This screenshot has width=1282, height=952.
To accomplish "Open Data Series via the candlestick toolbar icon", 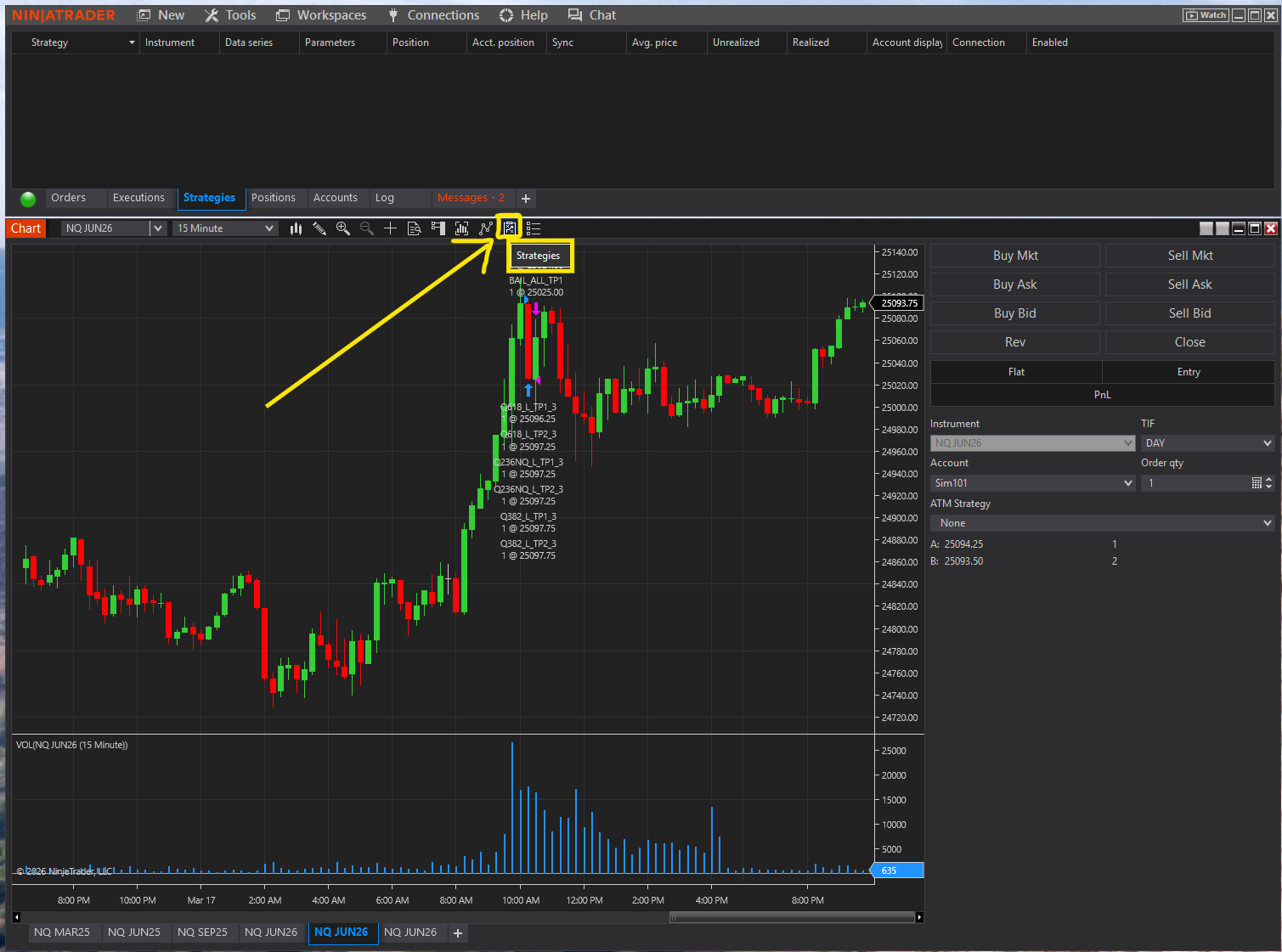I will [x=295, y=228].
